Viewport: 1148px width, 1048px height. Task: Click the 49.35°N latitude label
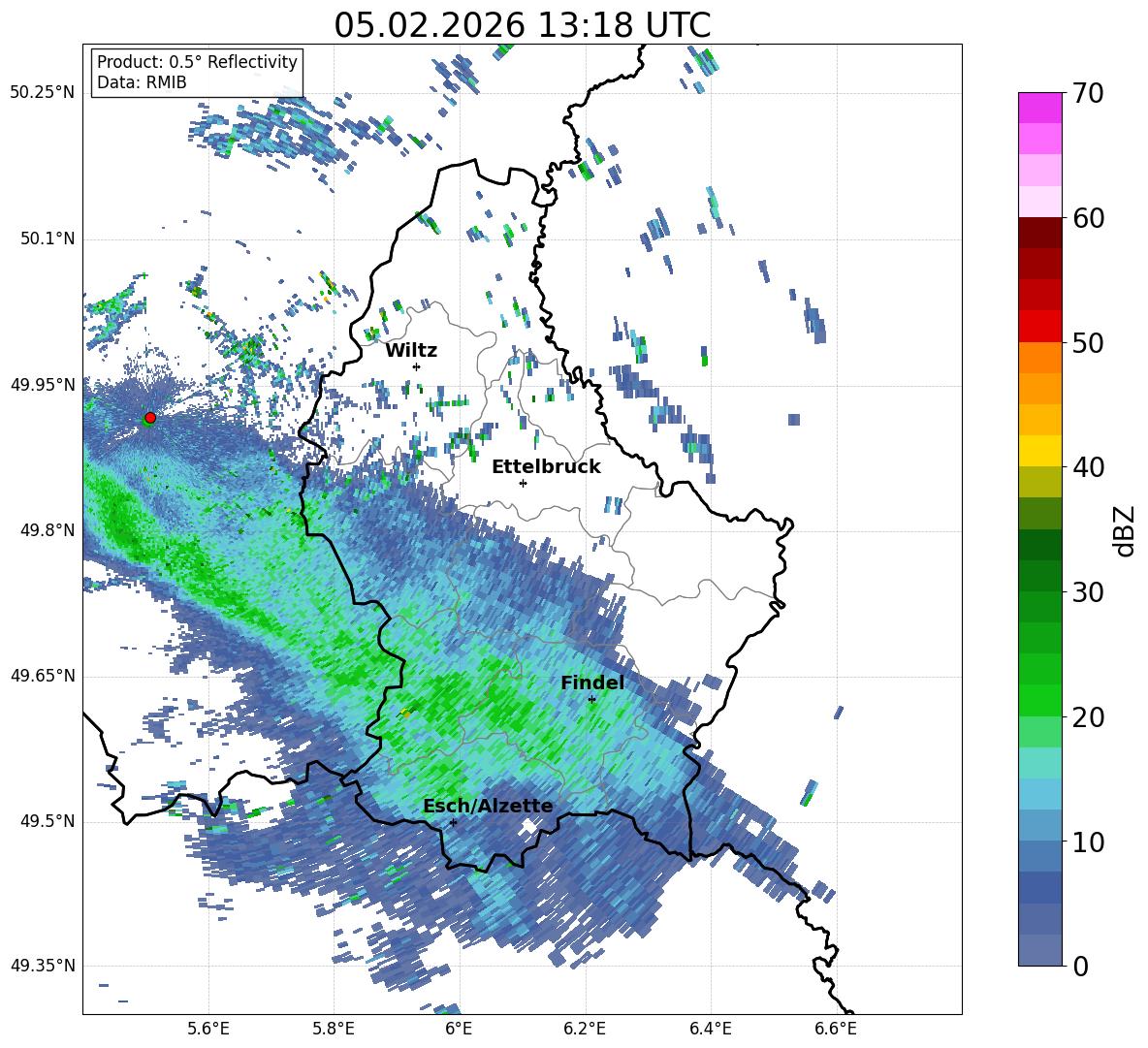pyautogui.click(x=43, y=966)
